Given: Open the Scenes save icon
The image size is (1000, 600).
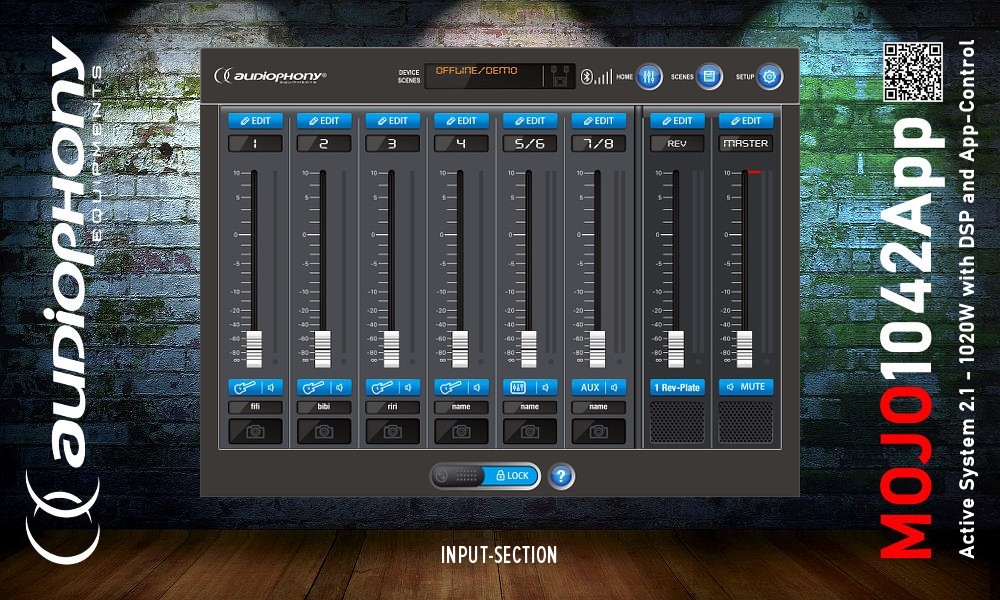Looking at the screenshot, I should (709, 77).
